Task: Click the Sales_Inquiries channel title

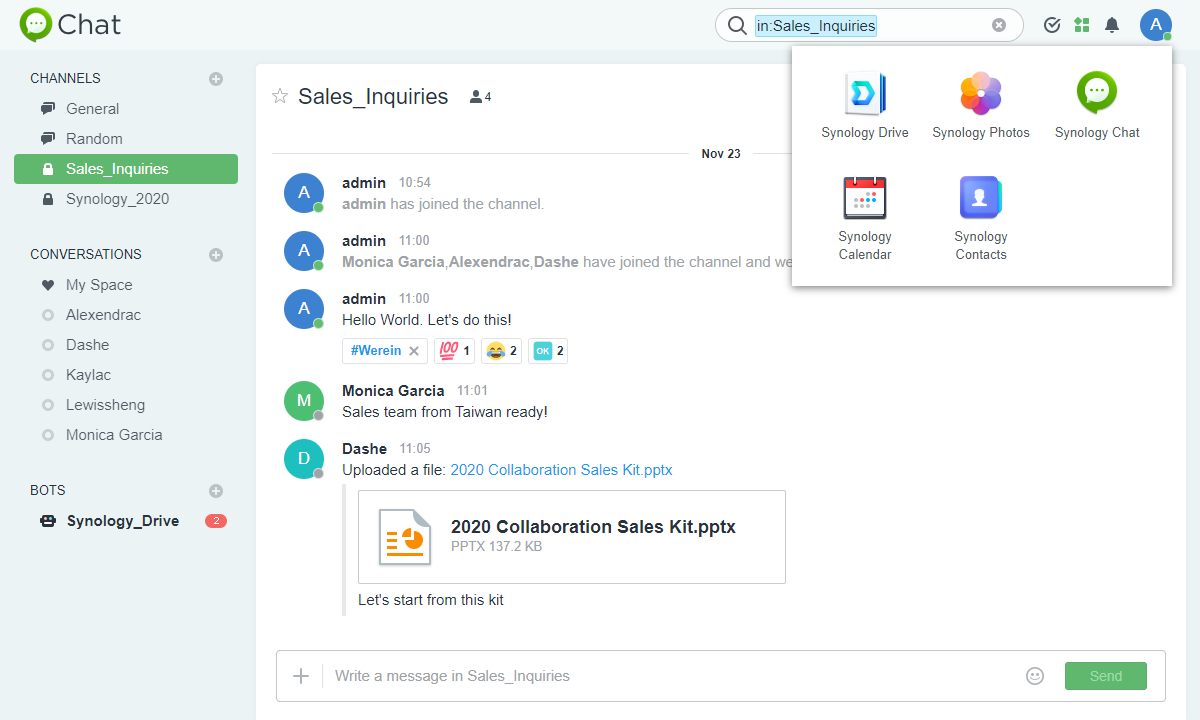Action: coord(373,96)
